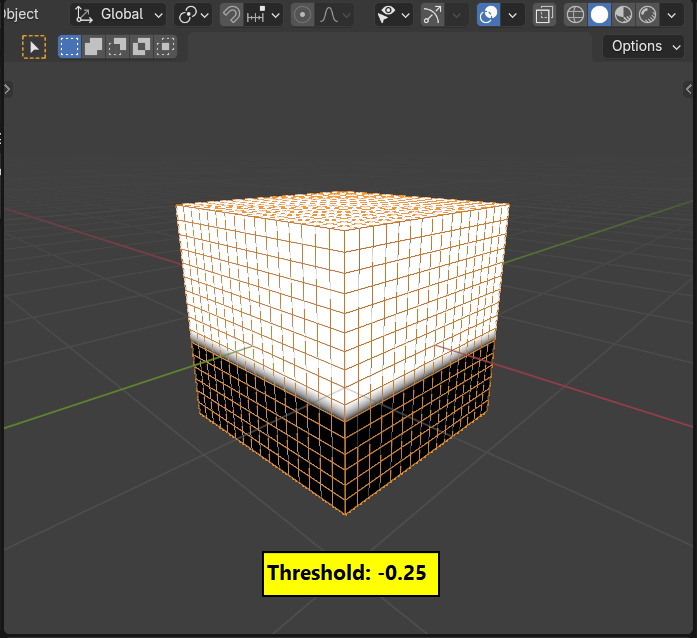Choose the Intersect selection mode
This screenshot has height=638, width=697.
165,46
